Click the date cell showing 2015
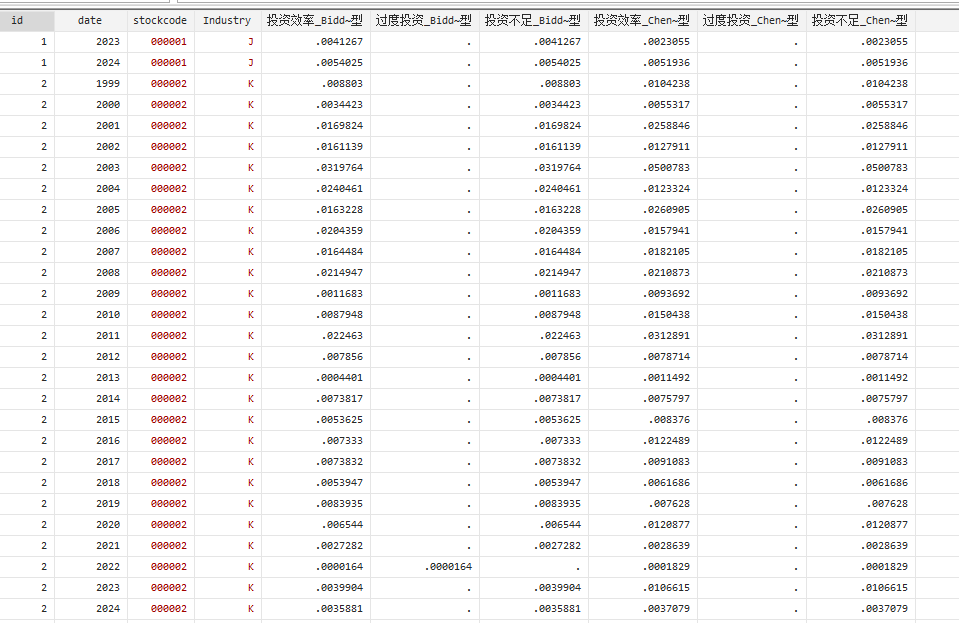 91,419
